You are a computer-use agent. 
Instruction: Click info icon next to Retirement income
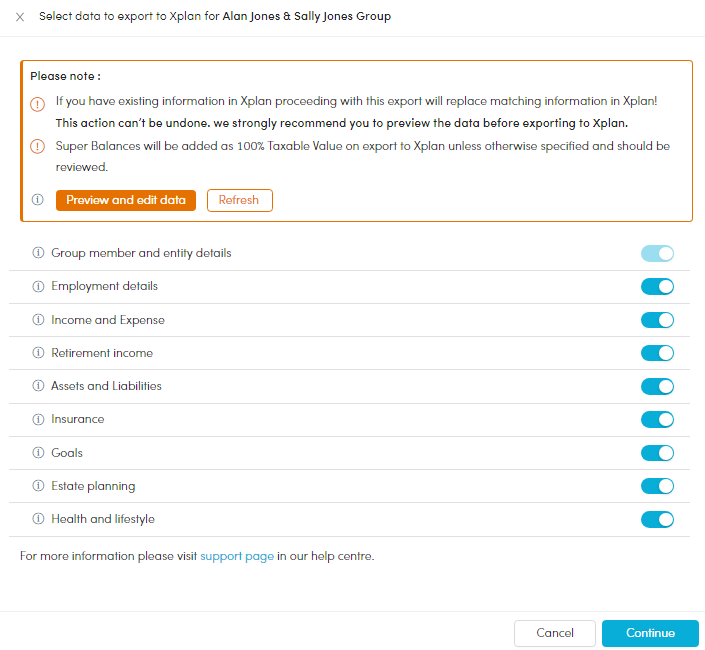[38, 353]
